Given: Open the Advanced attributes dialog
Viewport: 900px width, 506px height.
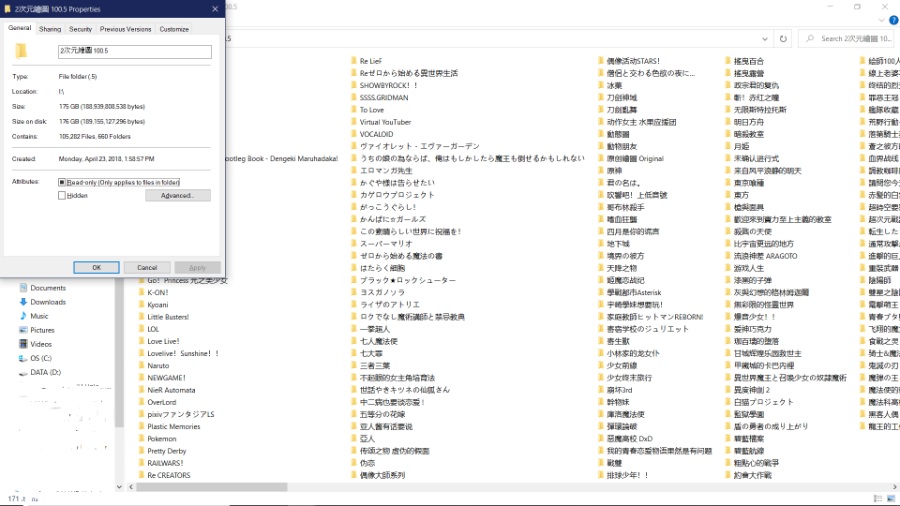Looking at the screenshot, I should click(x=177, y=196).
